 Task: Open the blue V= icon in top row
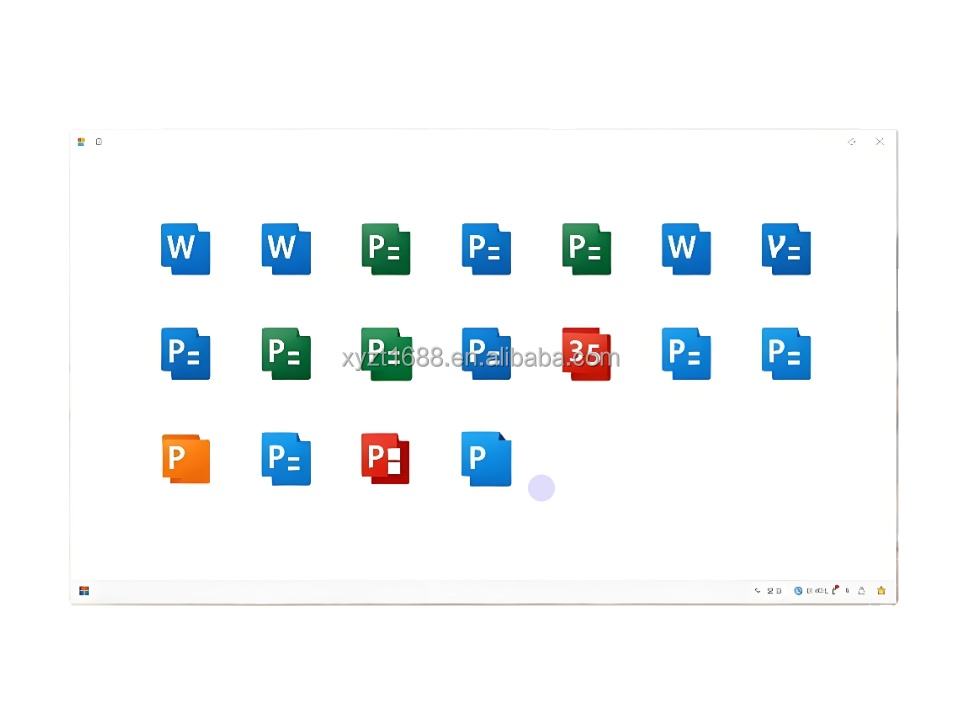(786, 249)
